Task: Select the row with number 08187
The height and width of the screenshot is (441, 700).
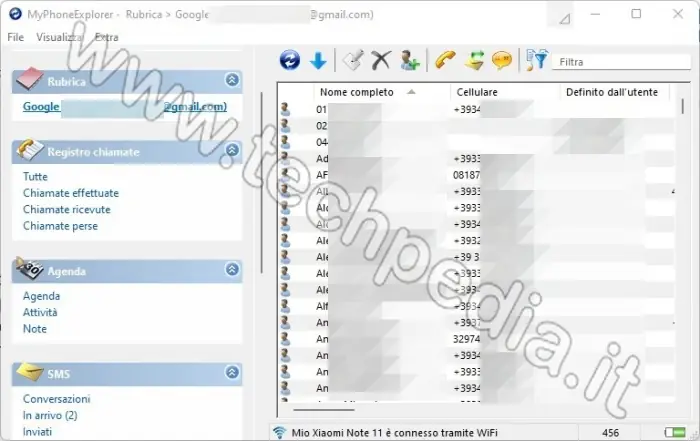Action: tap(477, 175)
